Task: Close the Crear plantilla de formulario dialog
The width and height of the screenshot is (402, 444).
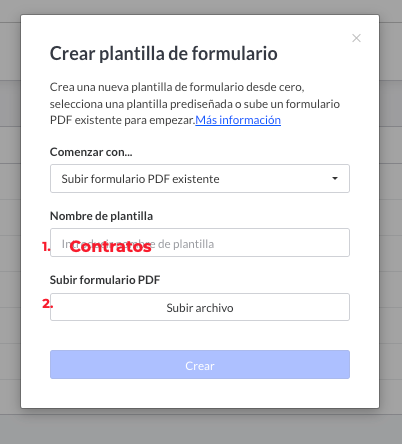Action: pyautogui.click(x=356, y=38)
